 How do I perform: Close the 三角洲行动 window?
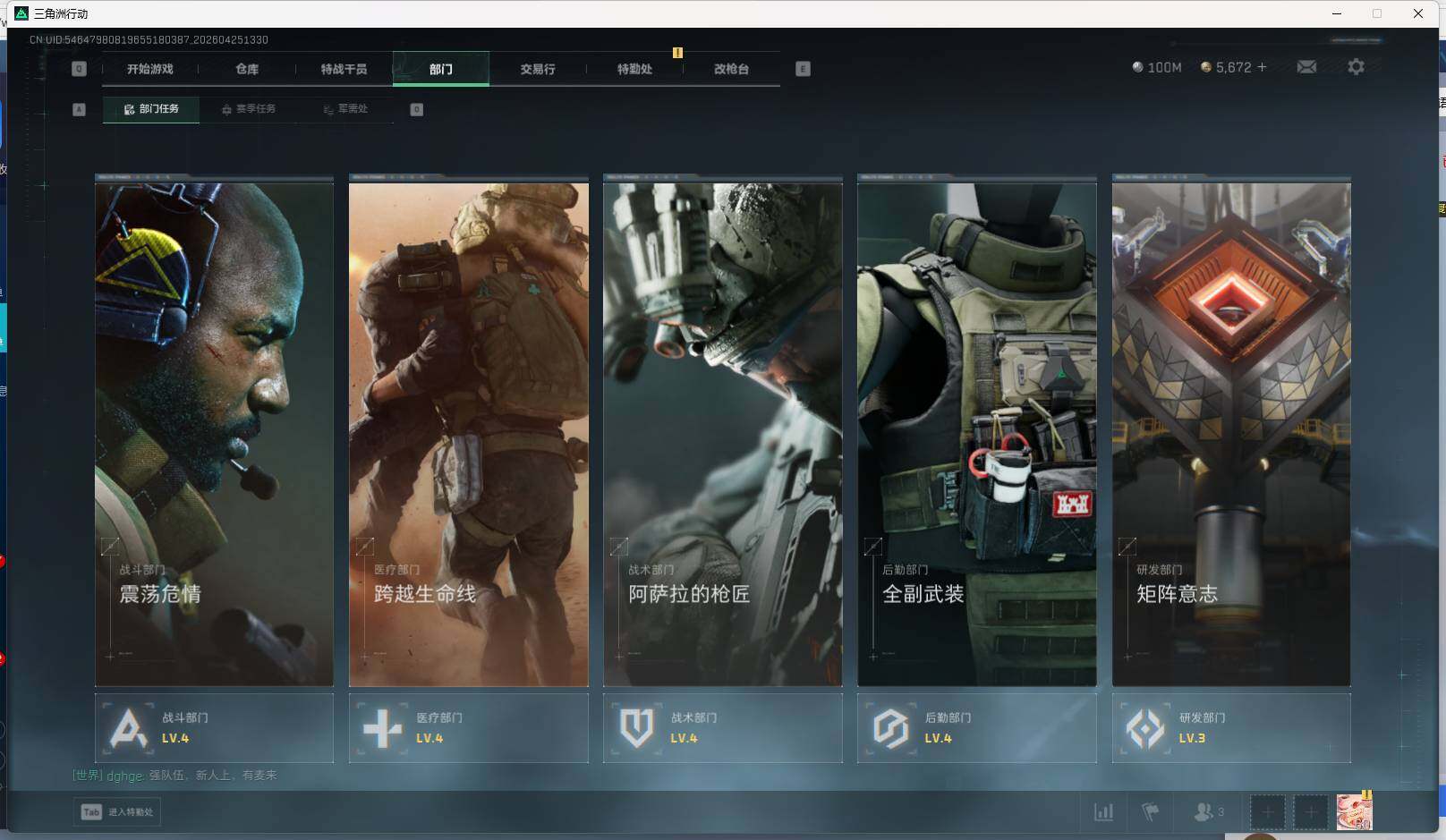1418,13
